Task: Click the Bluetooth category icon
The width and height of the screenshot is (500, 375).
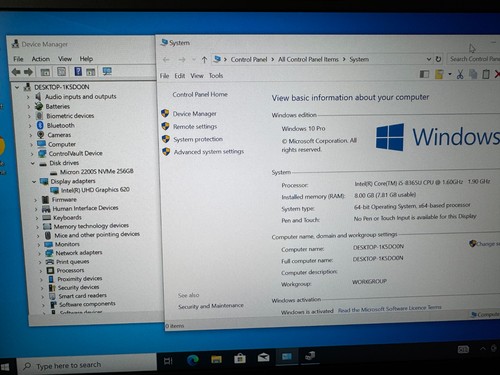Action: click(40, 125)
